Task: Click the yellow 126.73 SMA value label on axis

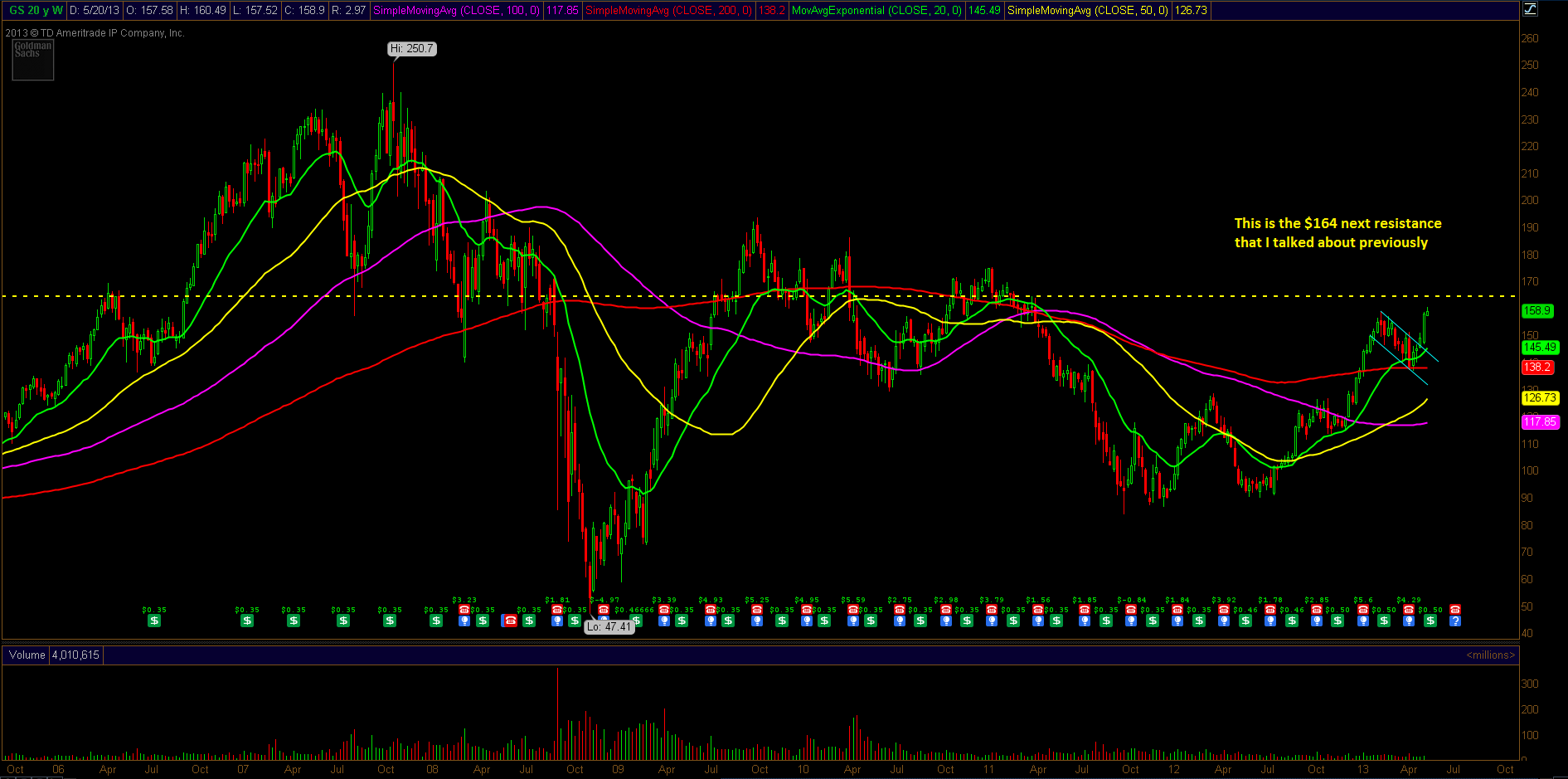Action: coord(1541,398)
